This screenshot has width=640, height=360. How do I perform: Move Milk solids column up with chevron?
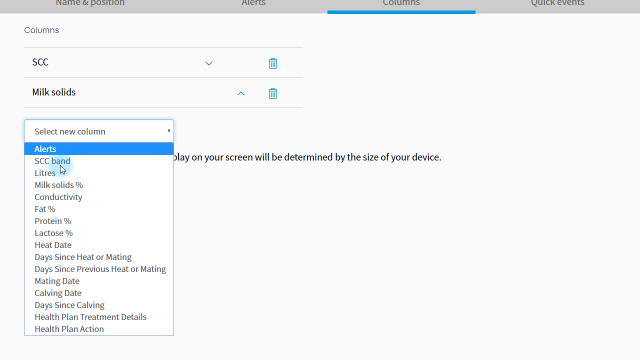(241, 93)
